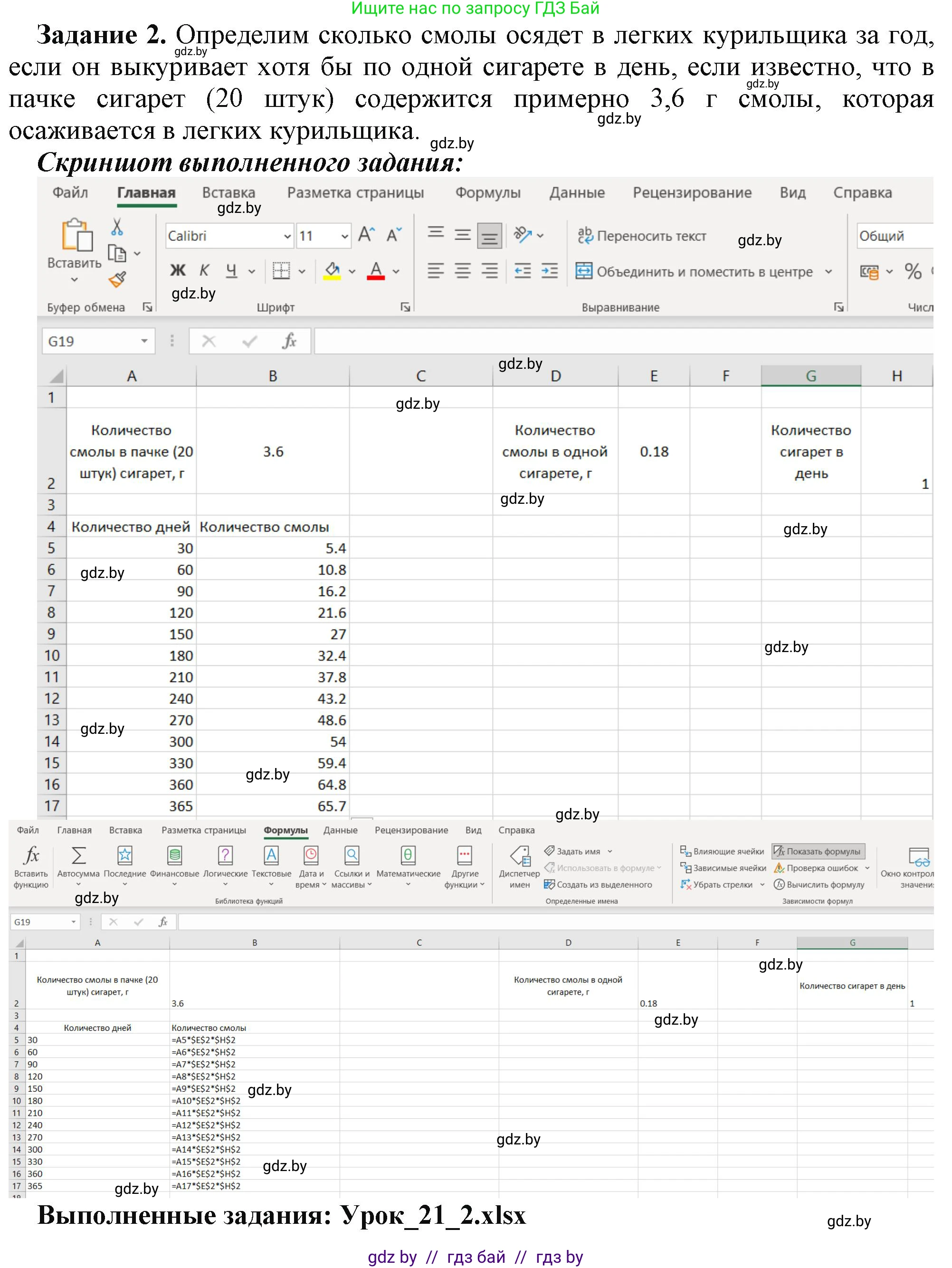Click the Переносить текст button
This screenshot has width=952, height=1268.
tap(641, 236)
